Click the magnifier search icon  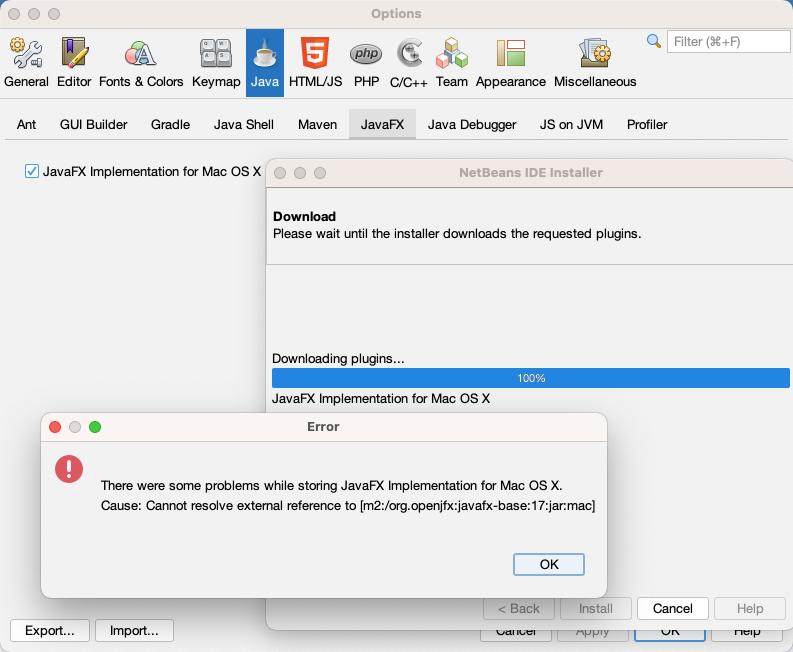pyautogui.click(x=653, y=41)
